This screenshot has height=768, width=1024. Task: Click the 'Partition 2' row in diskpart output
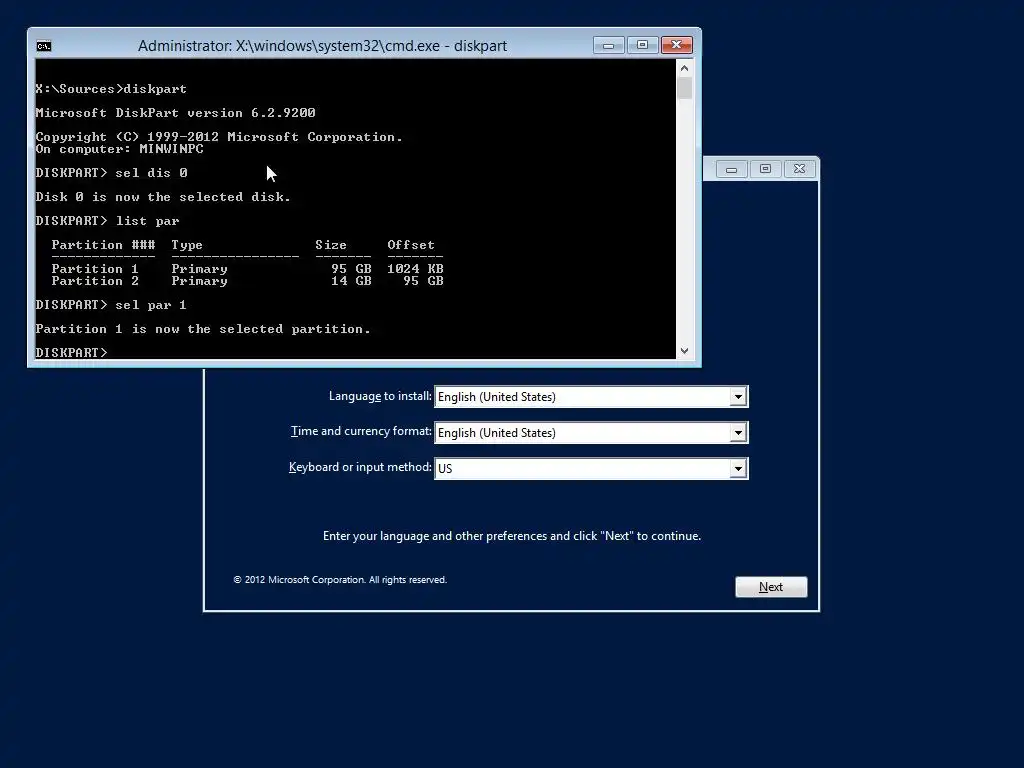(x=248, y=281)
